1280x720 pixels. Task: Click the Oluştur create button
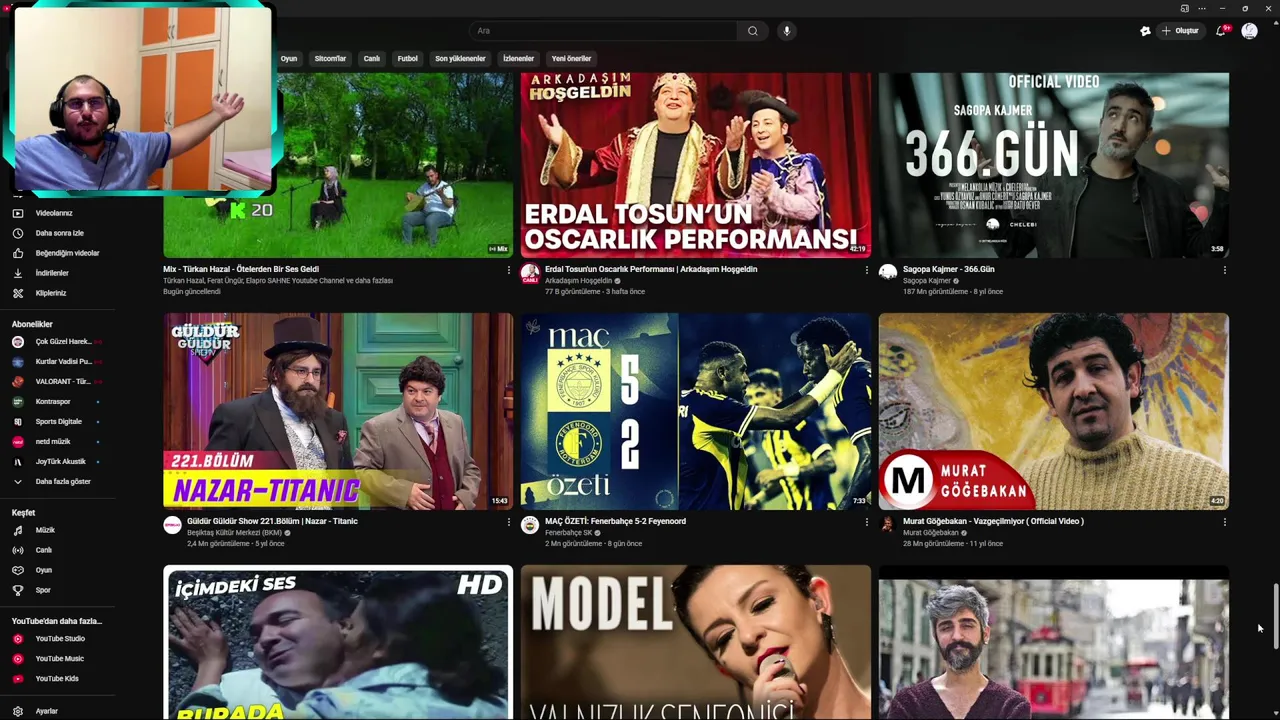tap(1181, 31)
